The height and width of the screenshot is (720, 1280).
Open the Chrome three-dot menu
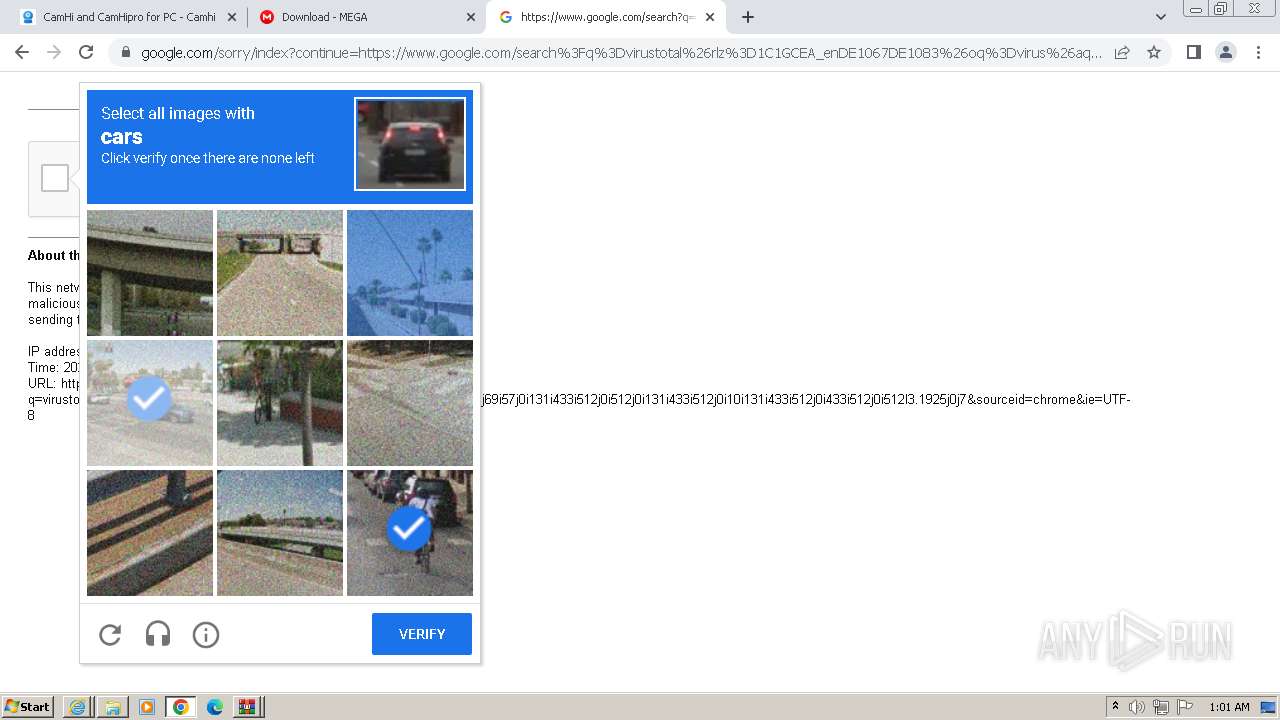tap(1258, 52)
